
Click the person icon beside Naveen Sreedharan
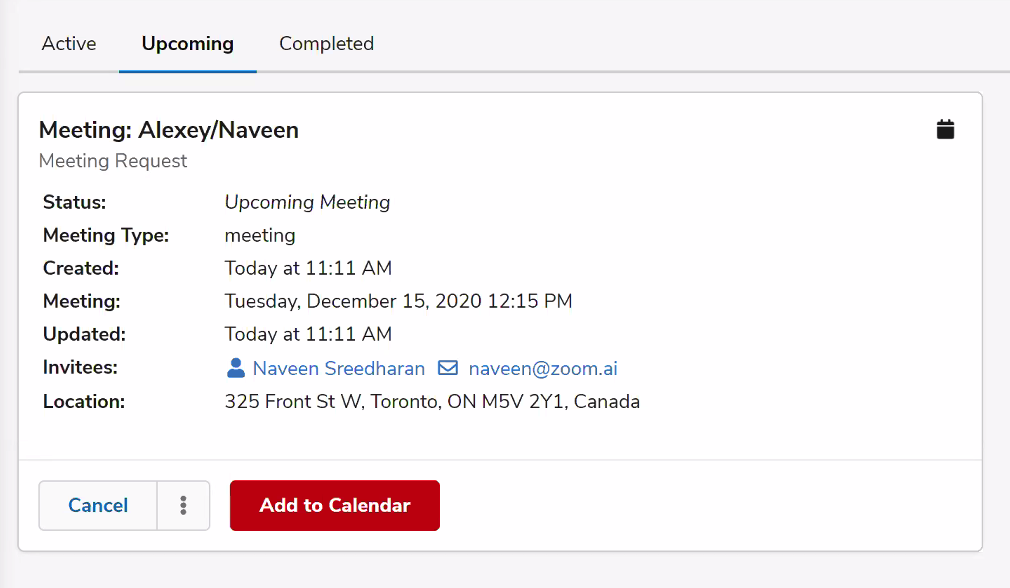pos(236,368)
